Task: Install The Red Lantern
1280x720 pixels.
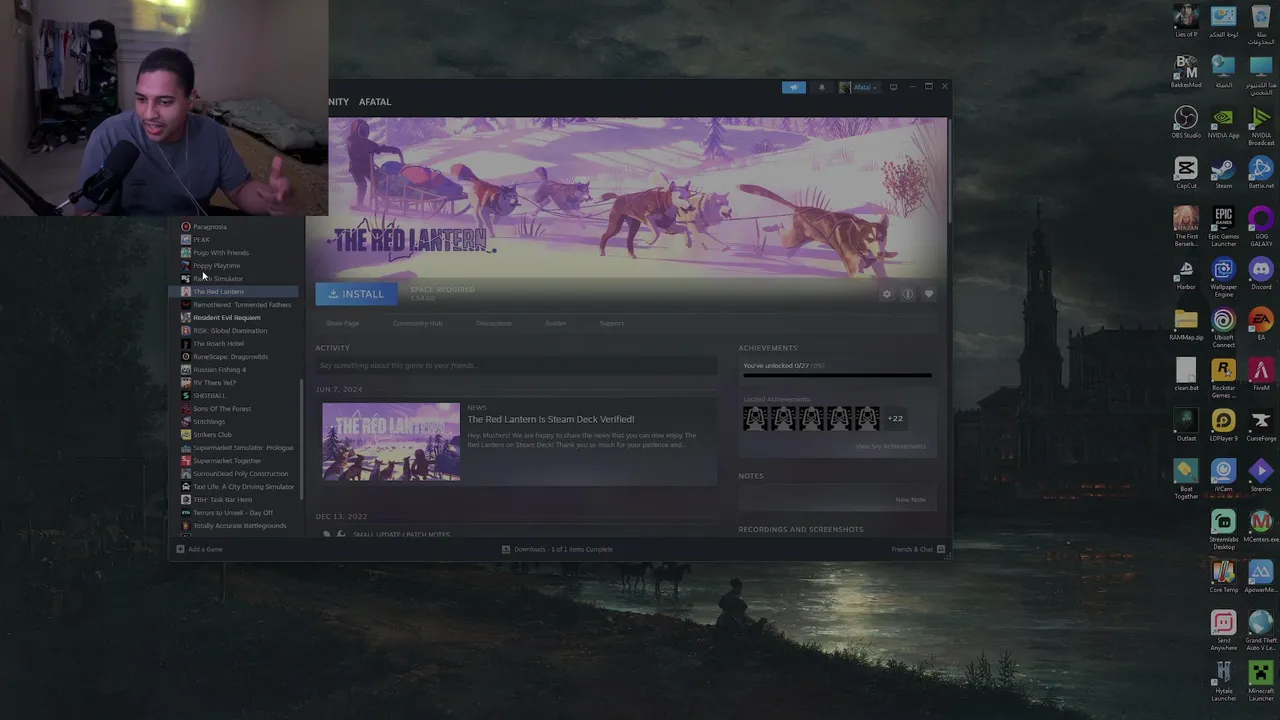Action: (356, 294)
